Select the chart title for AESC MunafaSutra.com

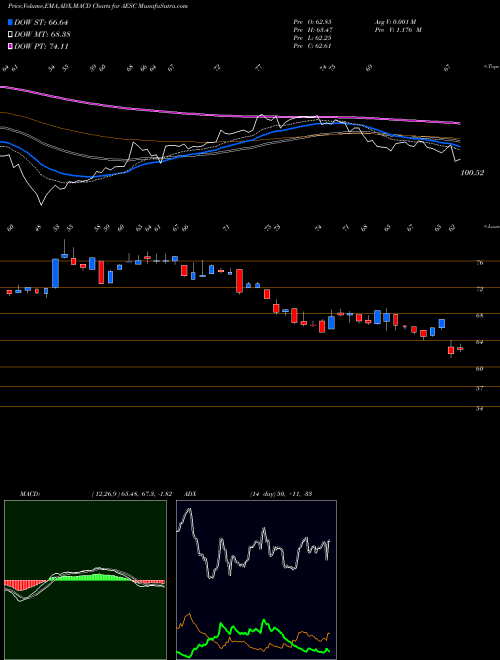[x=98, y=6]
